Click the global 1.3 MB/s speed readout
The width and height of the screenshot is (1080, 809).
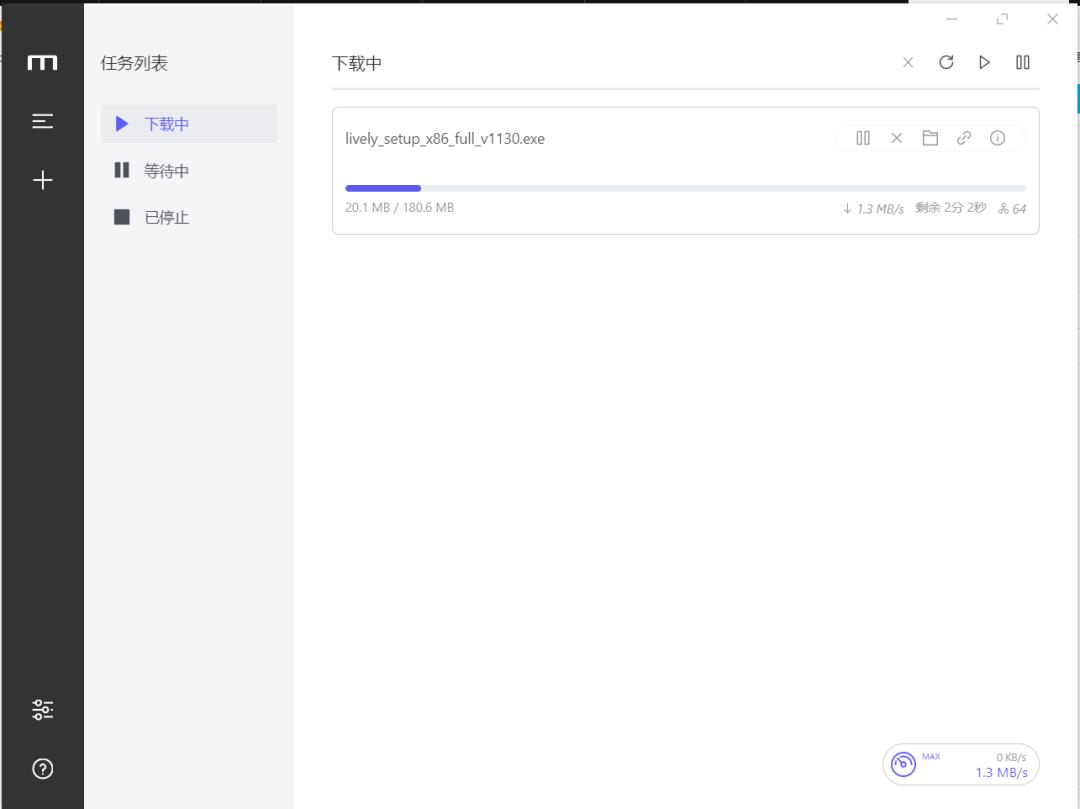(1001, 773)
